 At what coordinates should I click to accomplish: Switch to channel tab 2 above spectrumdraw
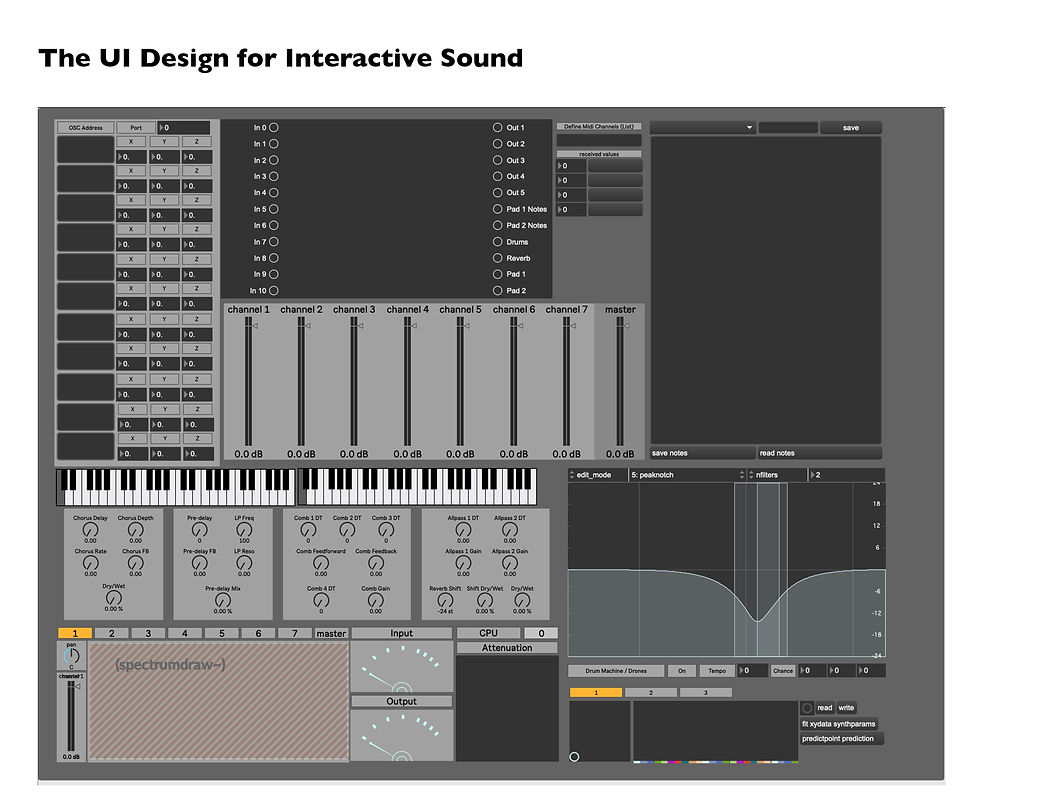point(112,633)
